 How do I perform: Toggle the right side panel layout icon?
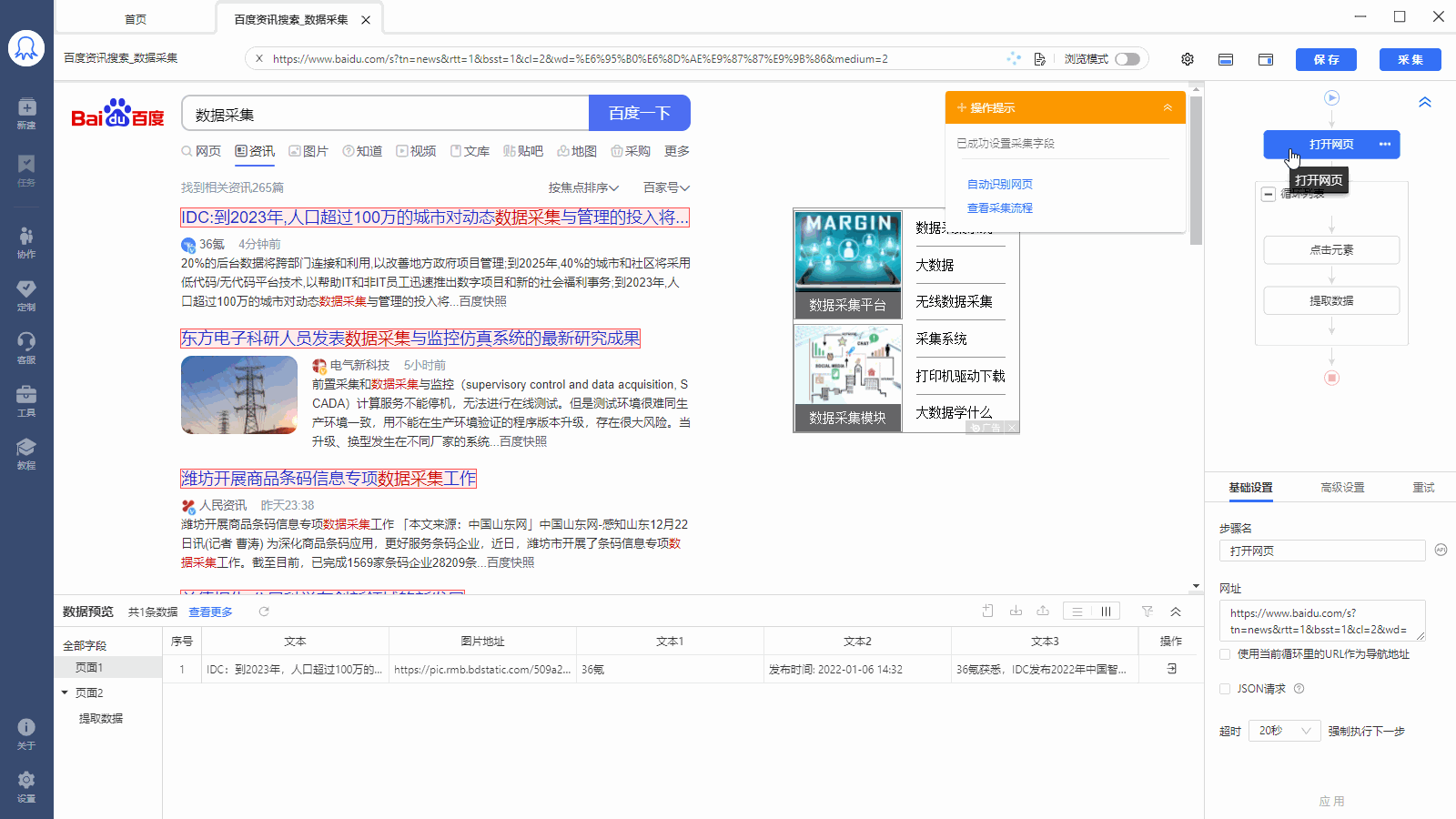(x=1266, y=59)
